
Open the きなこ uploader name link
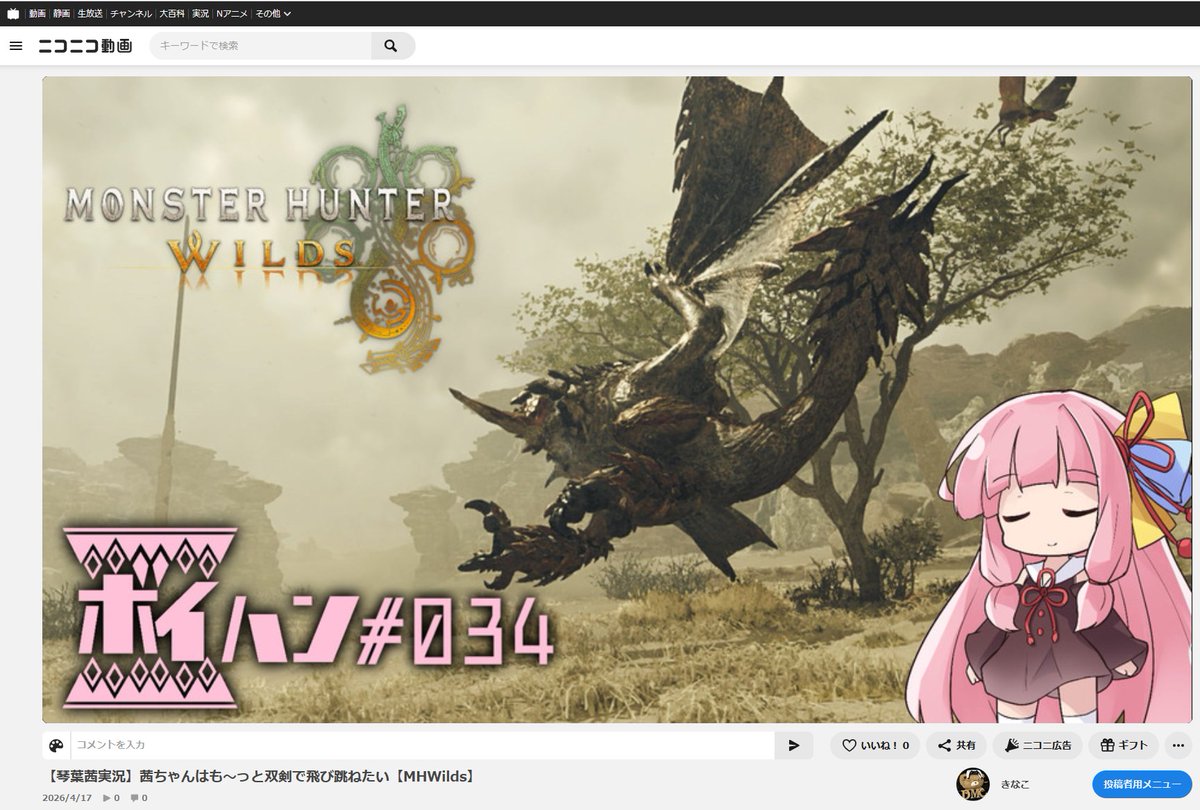[1015, 784]
